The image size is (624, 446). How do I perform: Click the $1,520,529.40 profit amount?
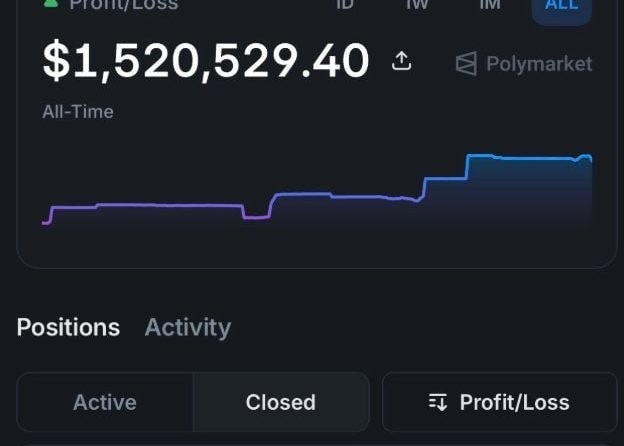205,62
